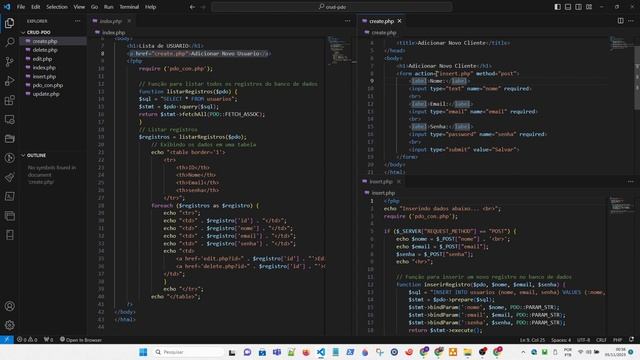The image size is (640, 360).
Task: Click the insert.php editor minimap
Action: [x=620, y=205]
